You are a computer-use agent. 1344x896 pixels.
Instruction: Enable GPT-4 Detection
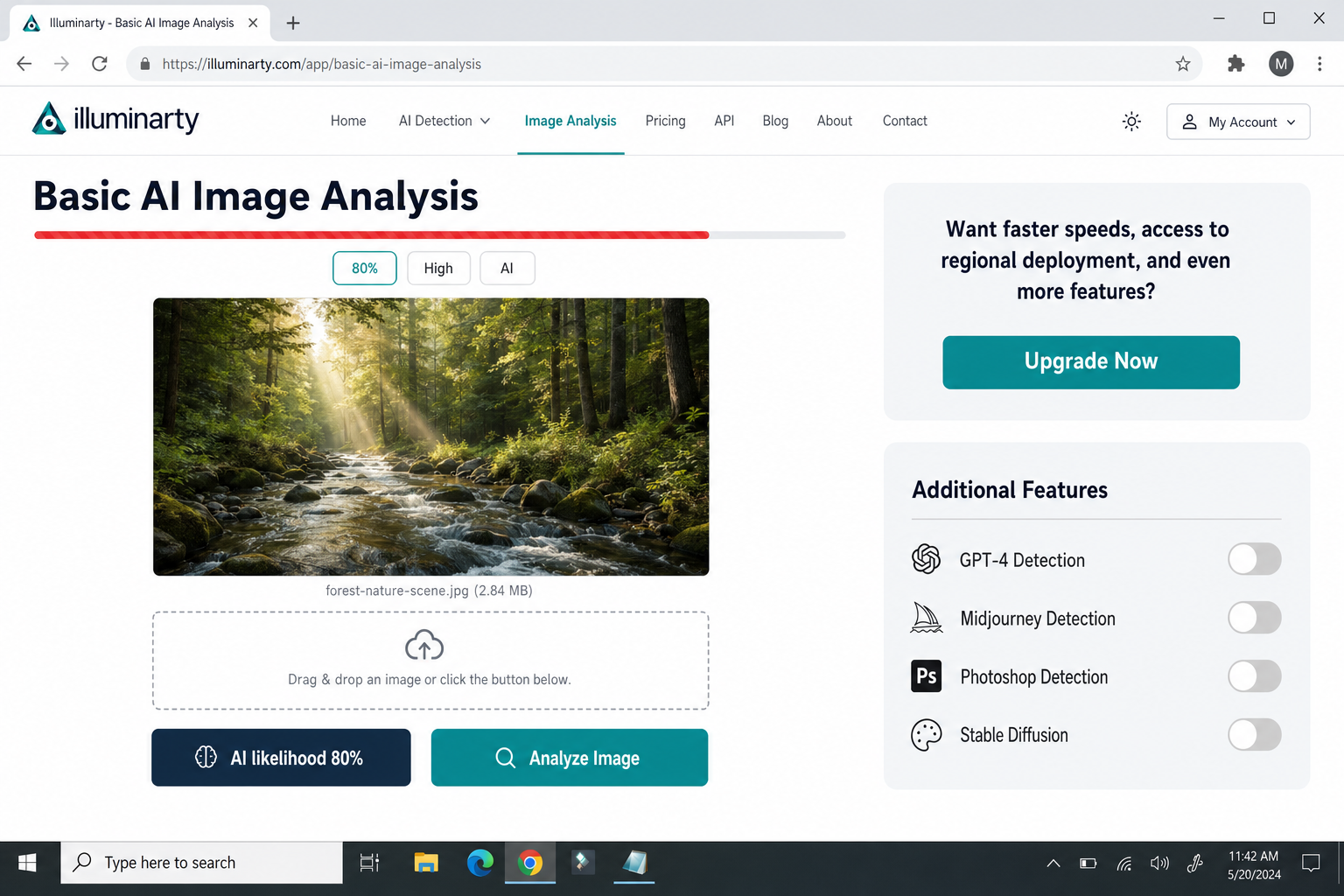[x=1254, y=559]
